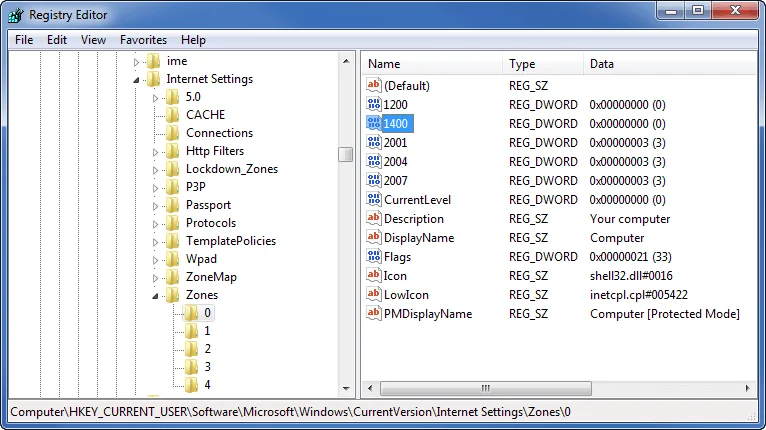Select the PMDisplayName string icon

374,314
